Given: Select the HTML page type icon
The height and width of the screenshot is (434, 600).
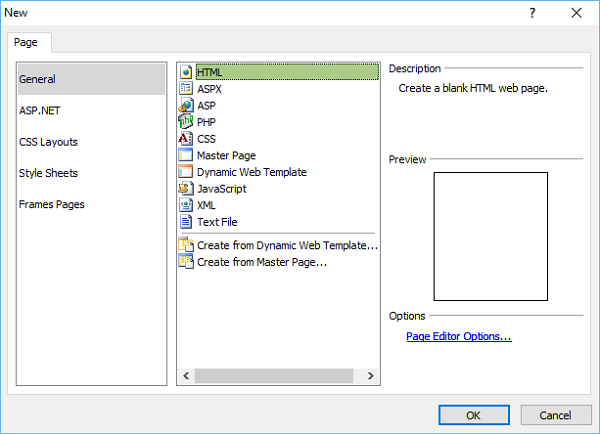Looking at the screenshot, I should (x=185, y=72).
